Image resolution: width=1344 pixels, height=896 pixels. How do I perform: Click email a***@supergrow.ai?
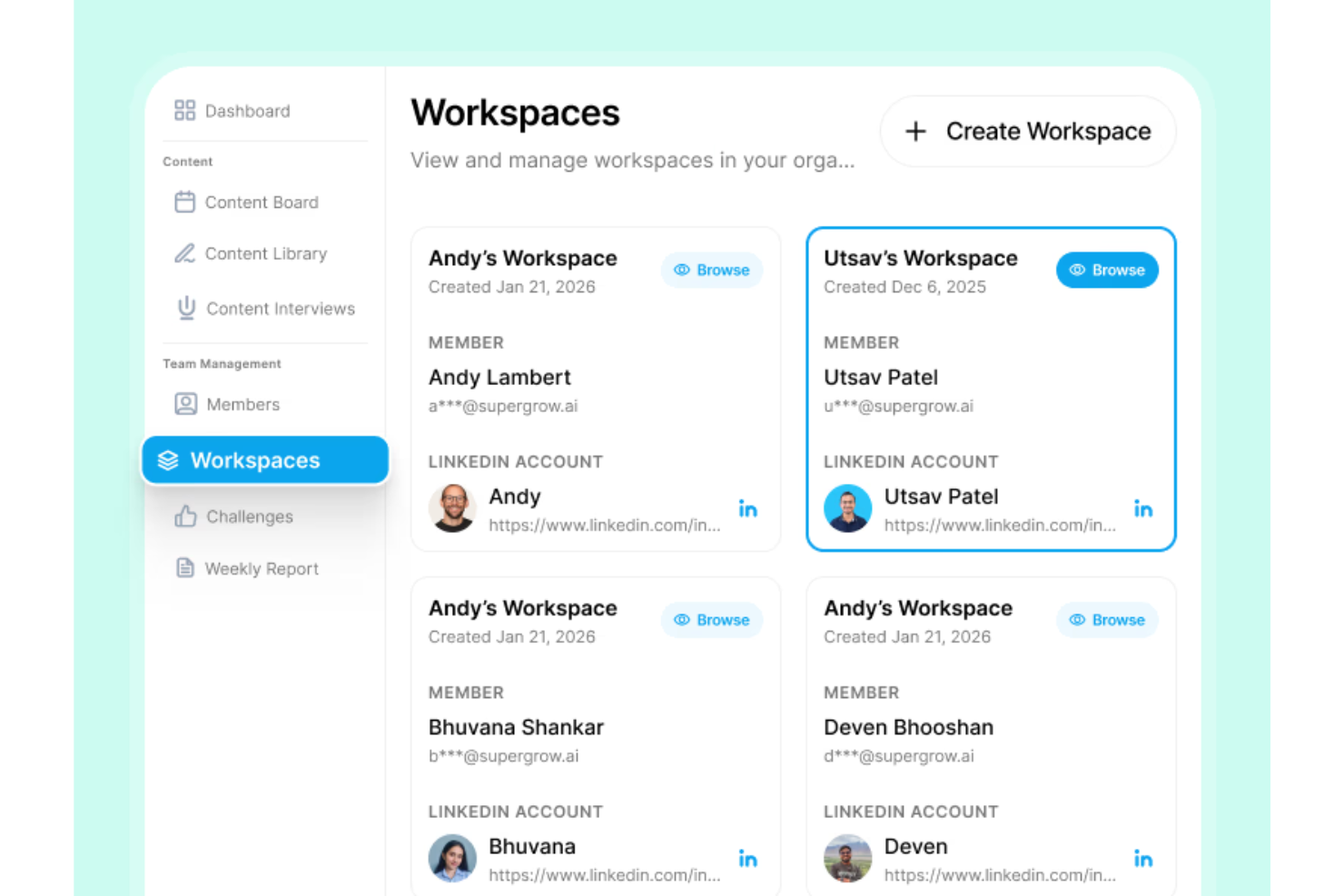point(503,406)
